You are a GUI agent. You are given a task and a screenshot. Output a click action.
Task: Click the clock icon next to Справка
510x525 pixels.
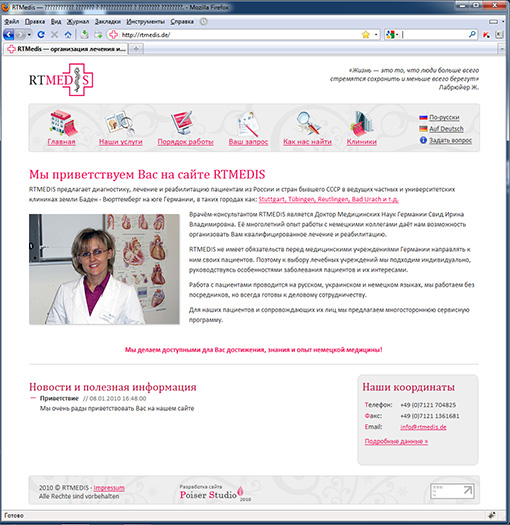[x=204, y=21]
